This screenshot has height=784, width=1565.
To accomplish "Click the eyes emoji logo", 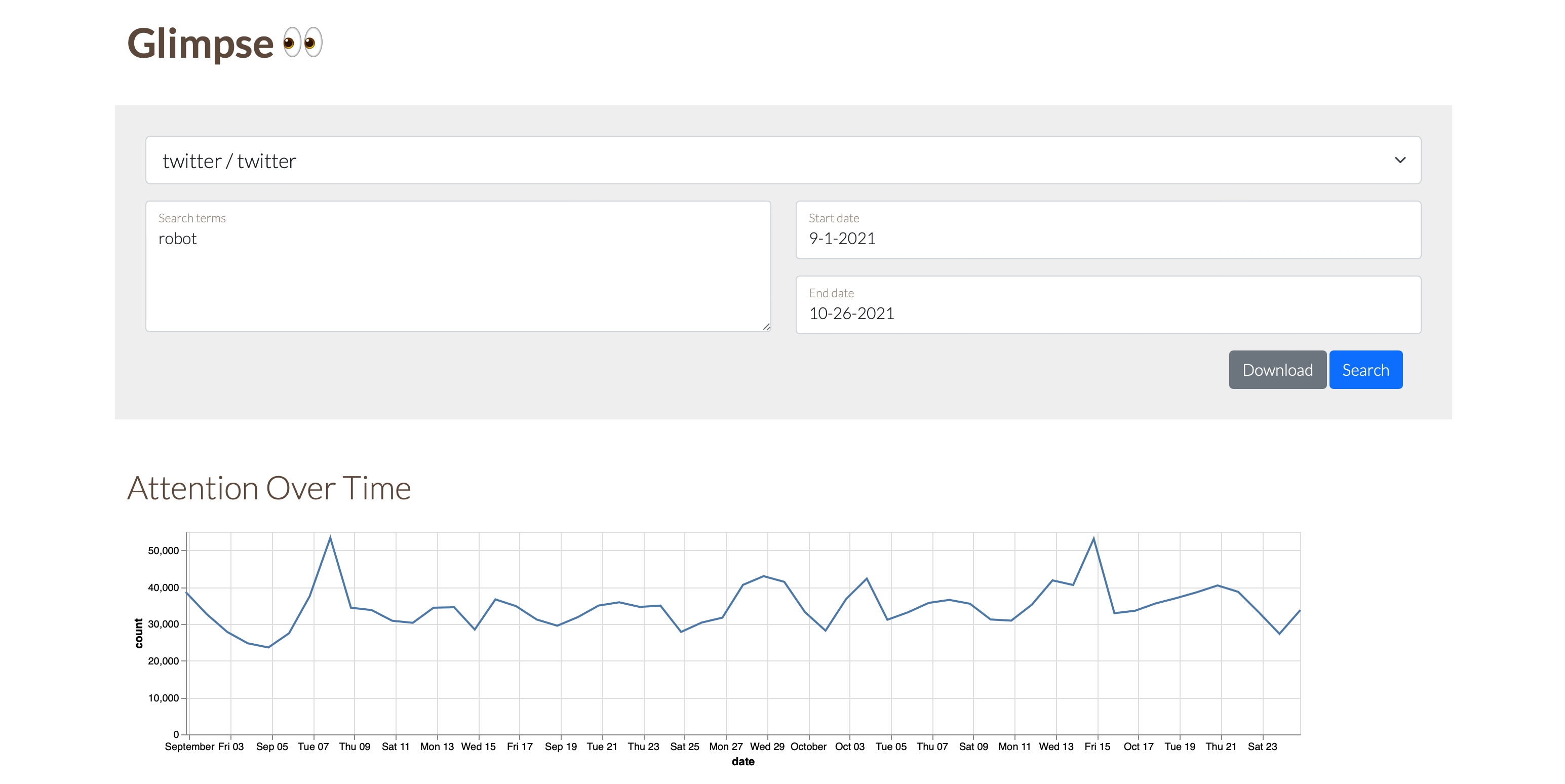I will [x=302, y=43].
